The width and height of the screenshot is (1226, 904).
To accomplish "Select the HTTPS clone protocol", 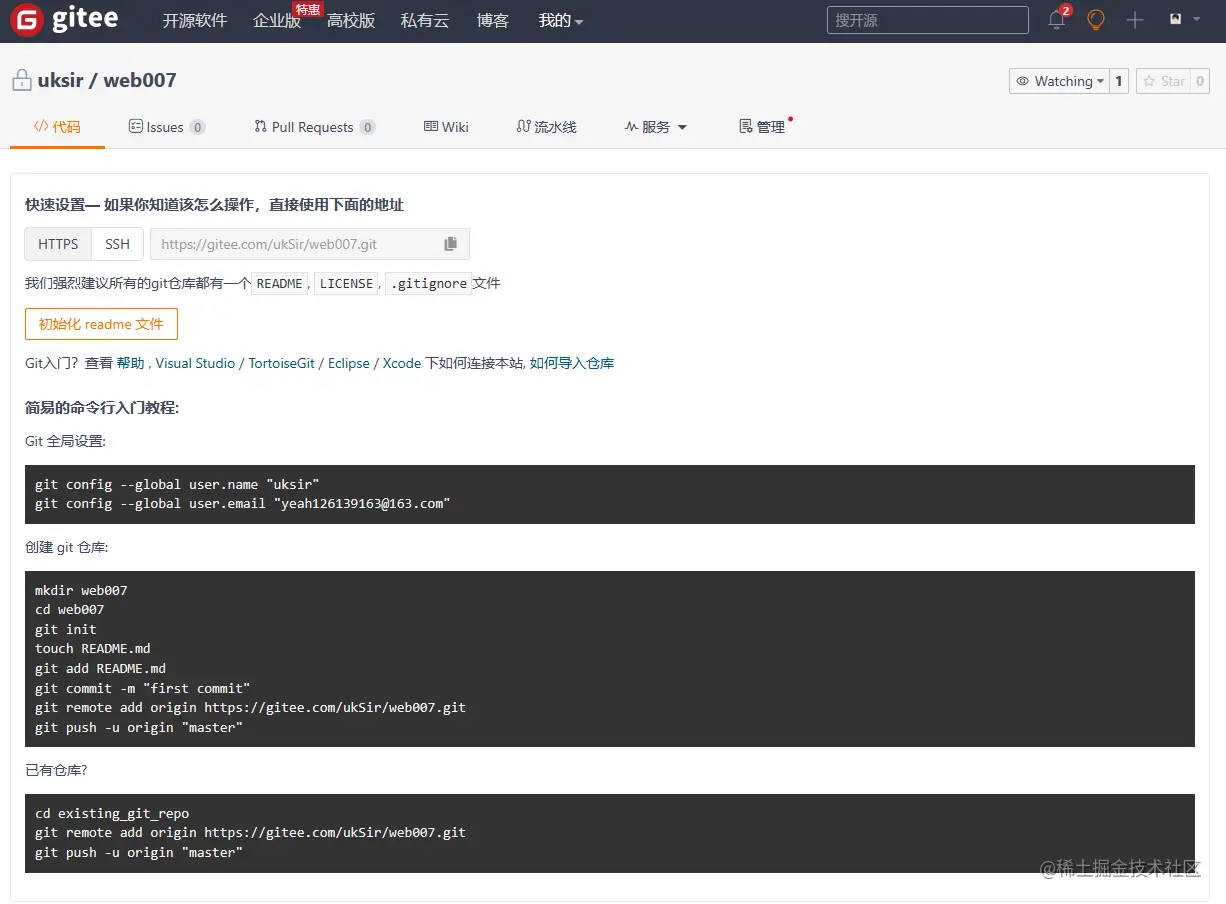I will click(x=57, y=243).
